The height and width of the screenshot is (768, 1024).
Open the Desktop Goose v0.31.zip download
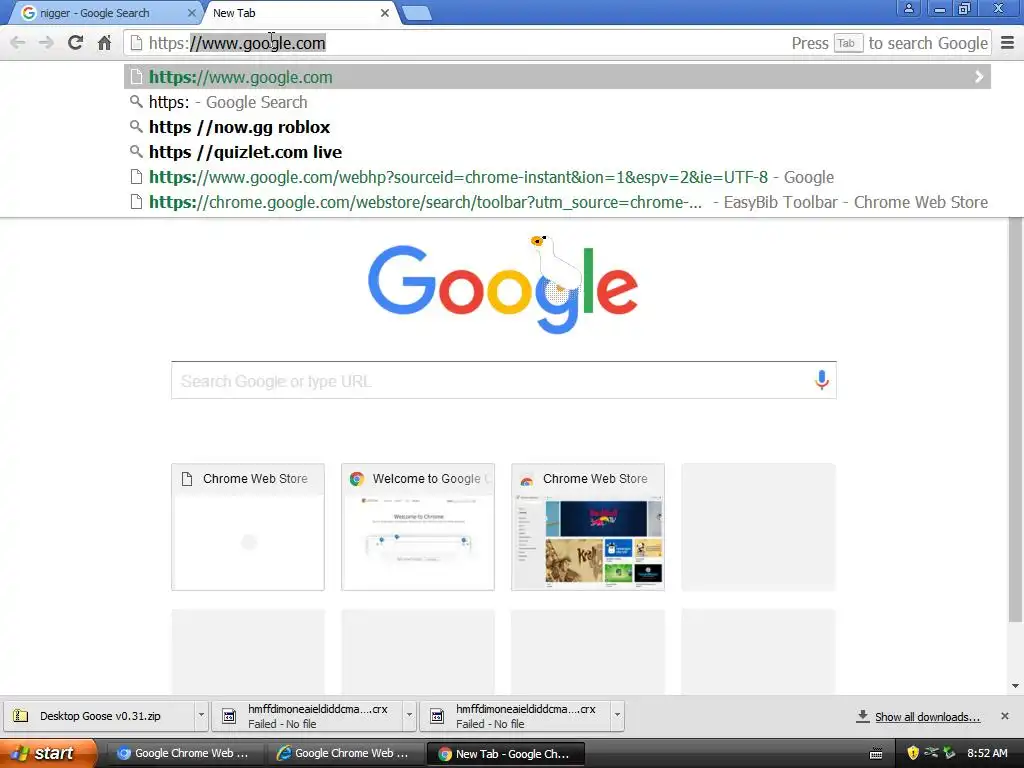pos(100,716)
